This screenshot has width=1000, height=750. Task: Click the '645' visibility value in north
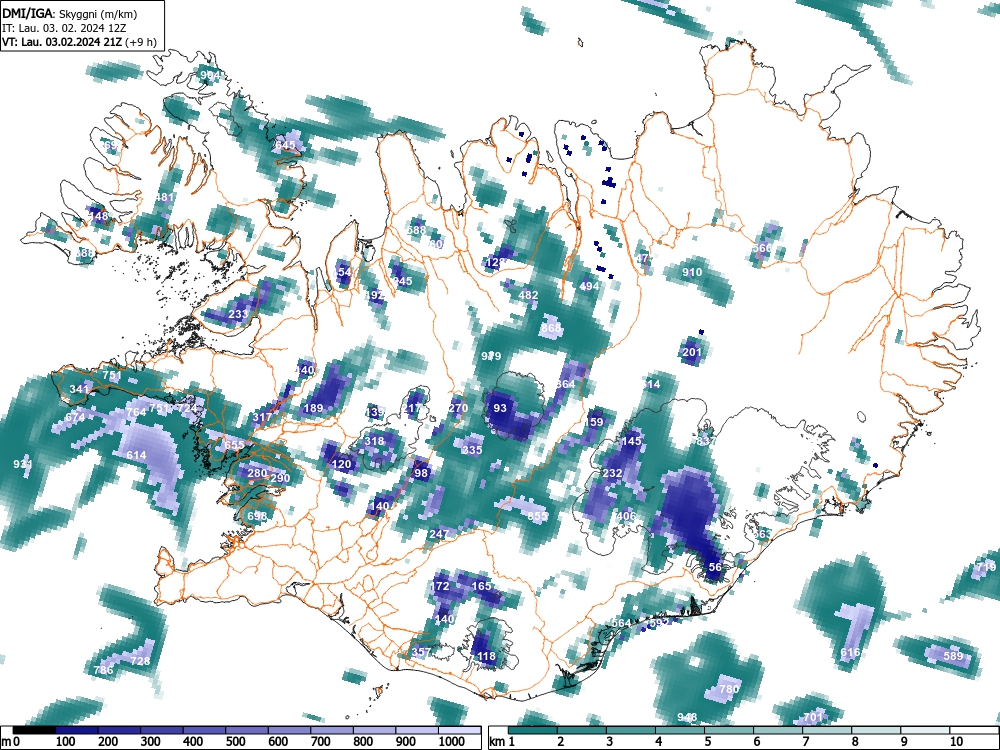pos(285,146)
